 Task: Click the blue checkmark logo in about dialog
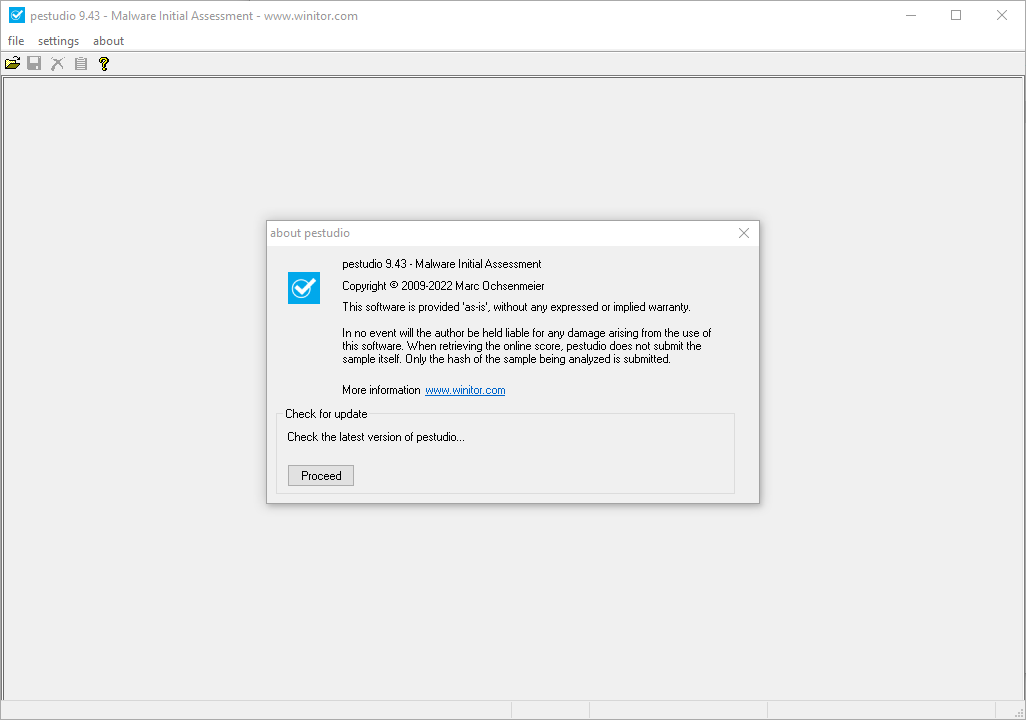pos(304,288)
